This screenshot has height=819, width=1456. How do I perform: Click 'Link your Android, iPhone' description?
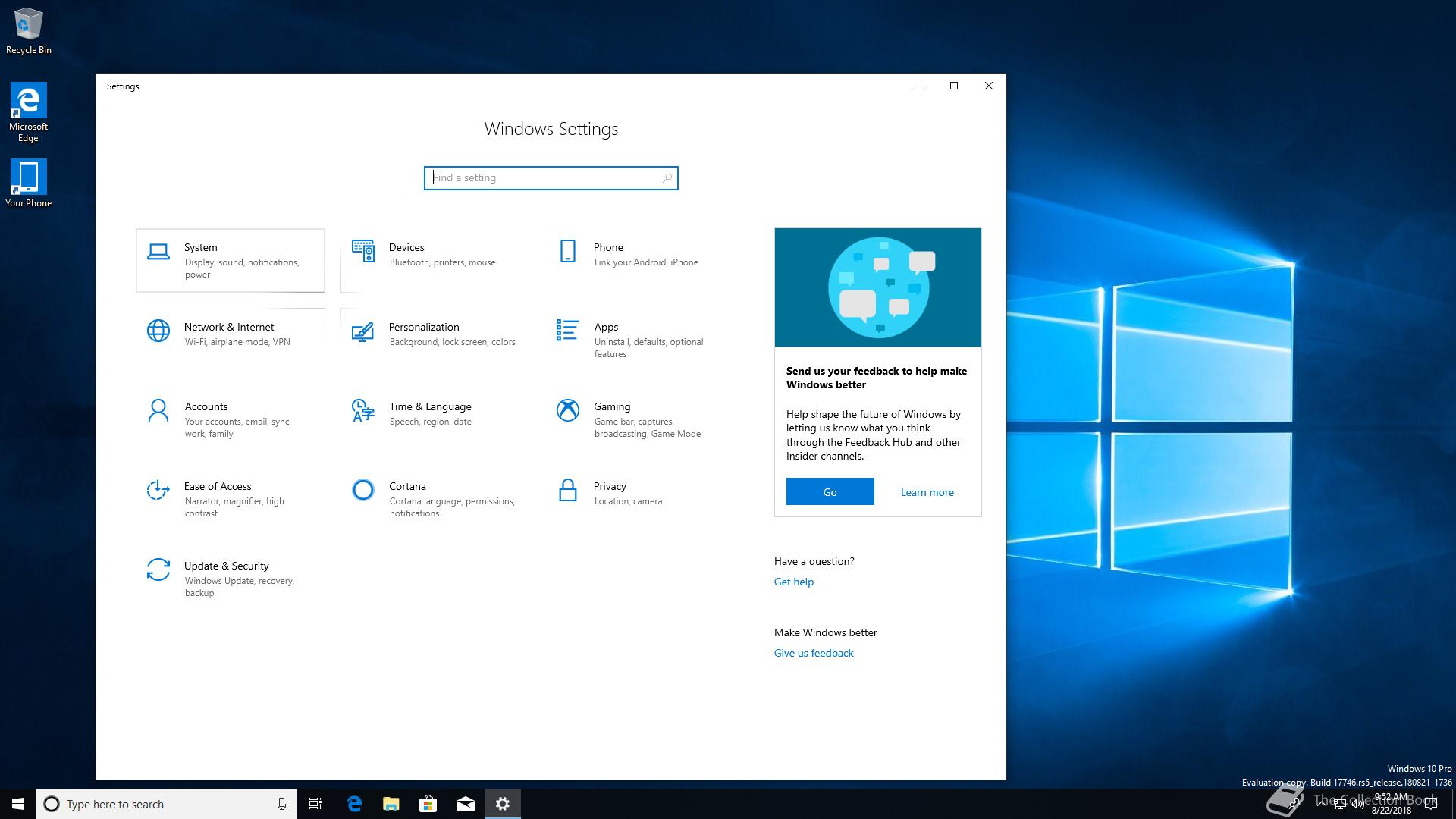(x=646, y=262)
